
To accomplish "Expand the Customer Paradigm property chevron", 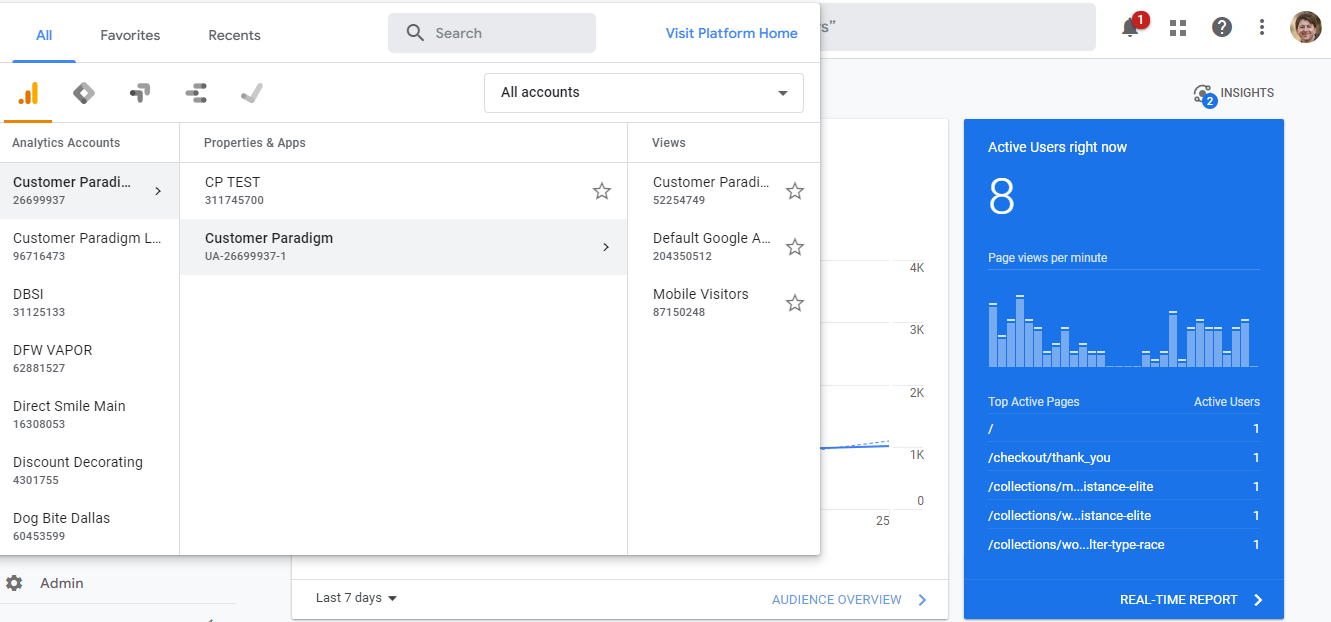I will click(607, 246).
